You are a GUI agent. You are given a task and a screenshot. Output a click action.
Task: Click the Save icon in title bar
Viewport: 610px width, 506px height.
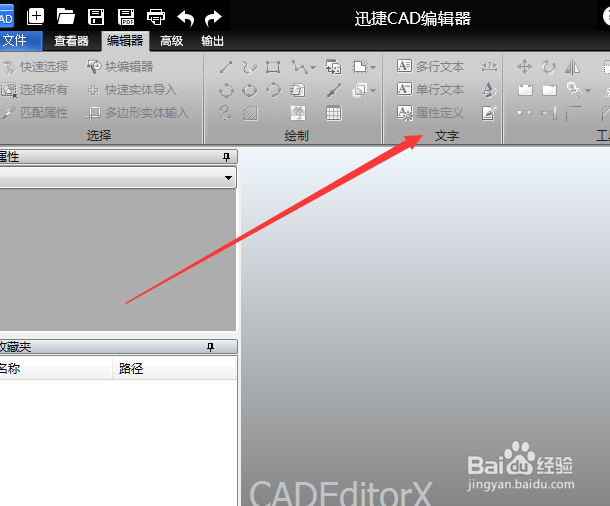96,17
